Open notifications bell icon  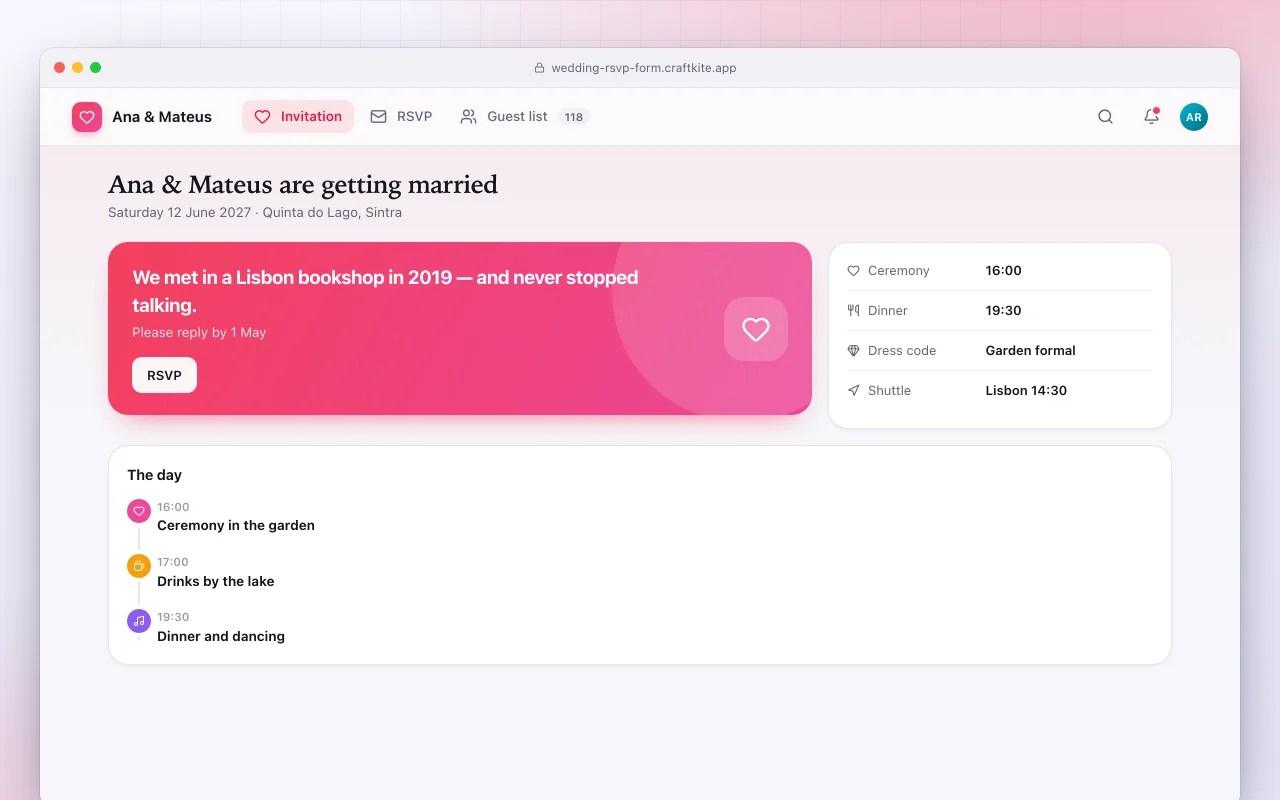[1151, 117]
